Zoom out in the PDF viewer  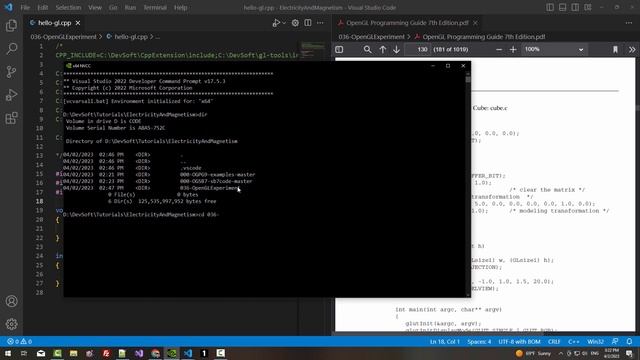499,49
